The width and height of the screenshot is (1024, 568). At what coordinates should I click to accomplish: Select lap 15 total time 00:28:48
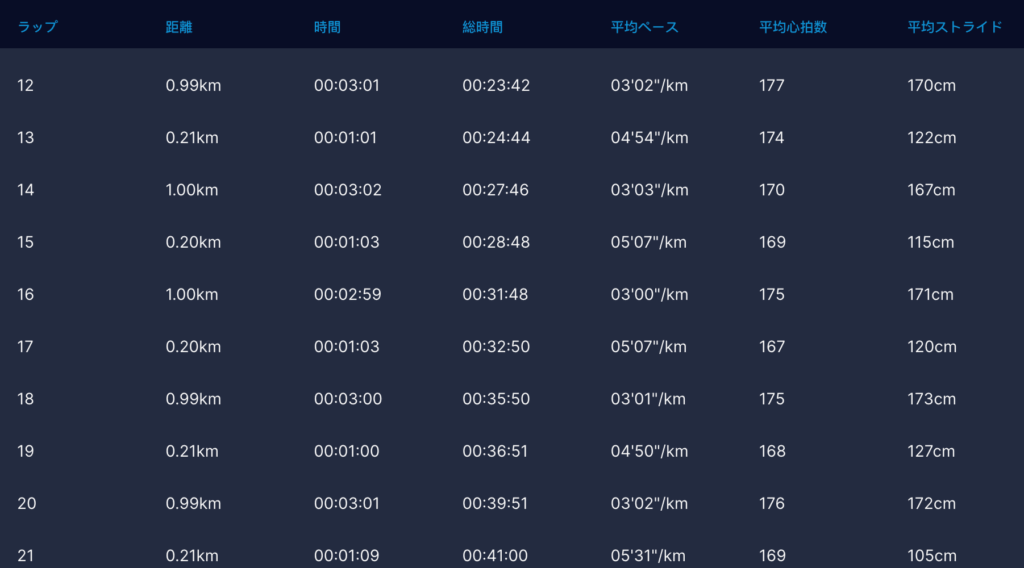(496, 242)
